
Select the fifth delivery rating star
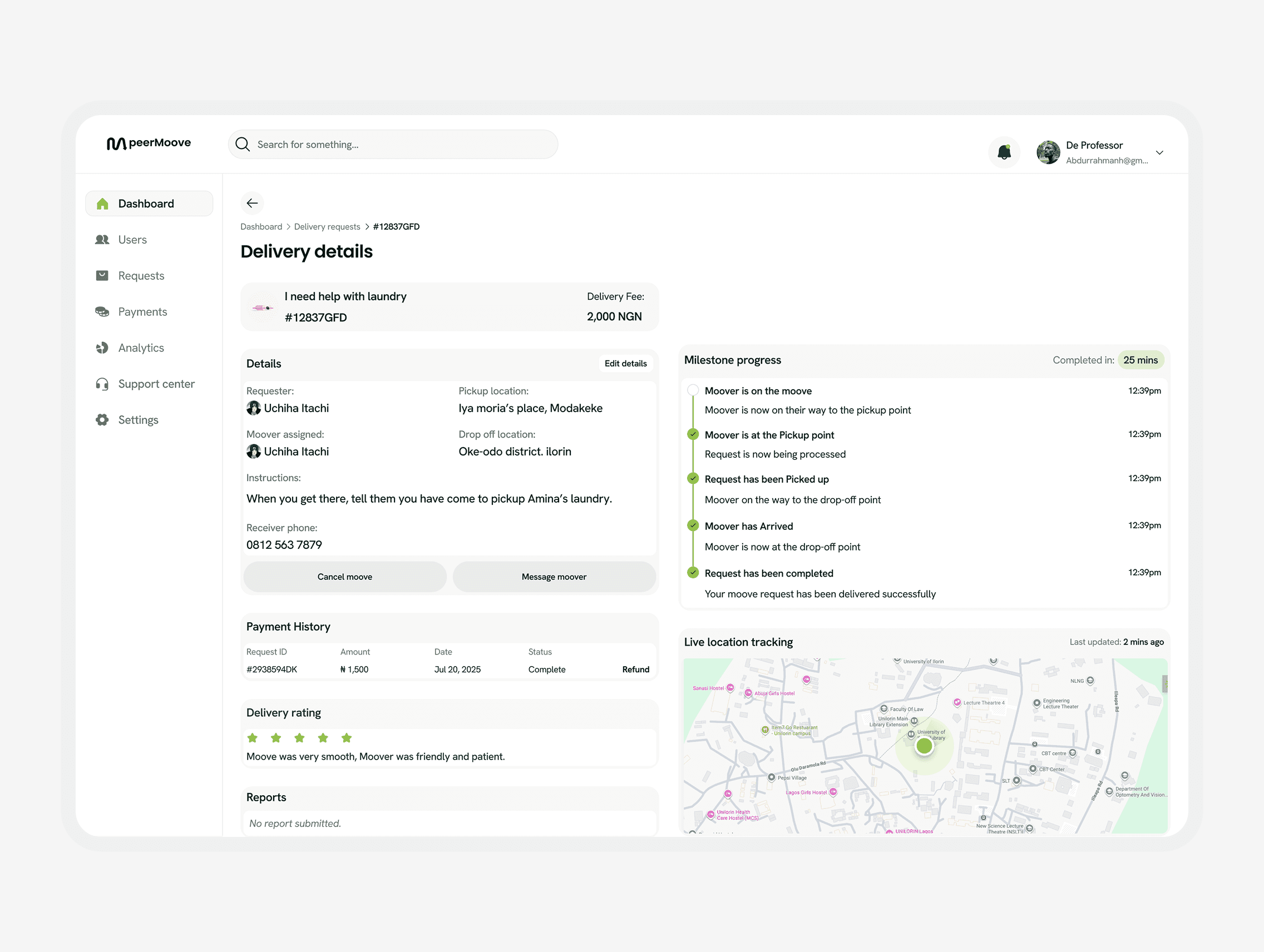coord(346,738)
